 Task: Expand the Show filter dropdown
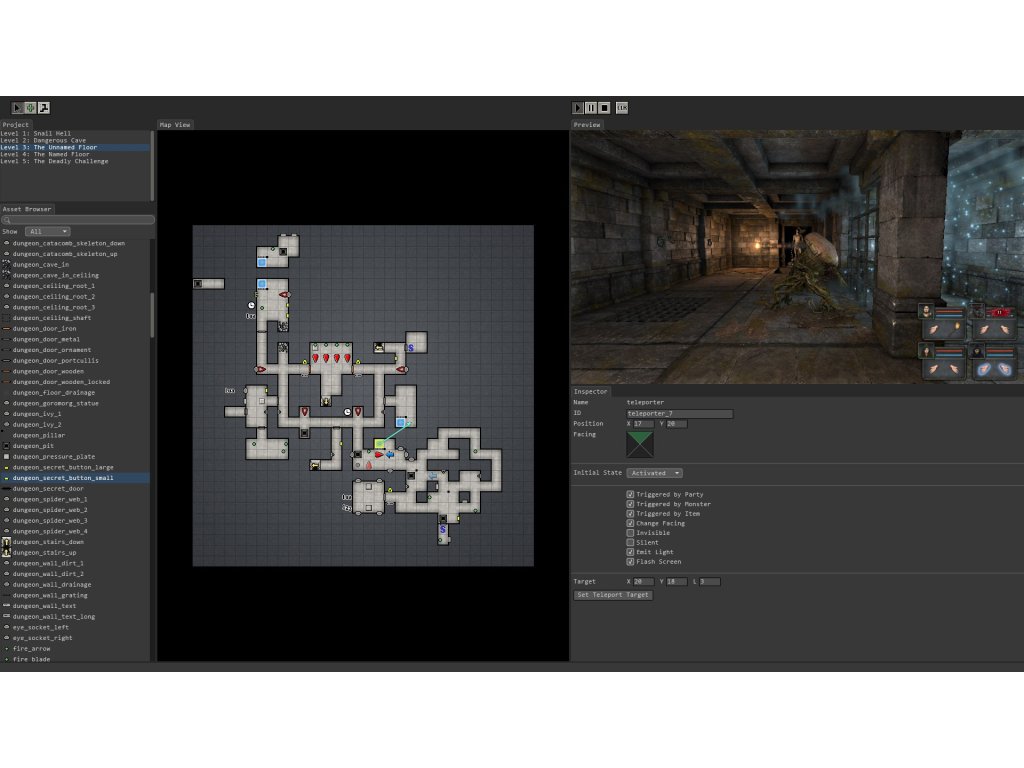47,231
